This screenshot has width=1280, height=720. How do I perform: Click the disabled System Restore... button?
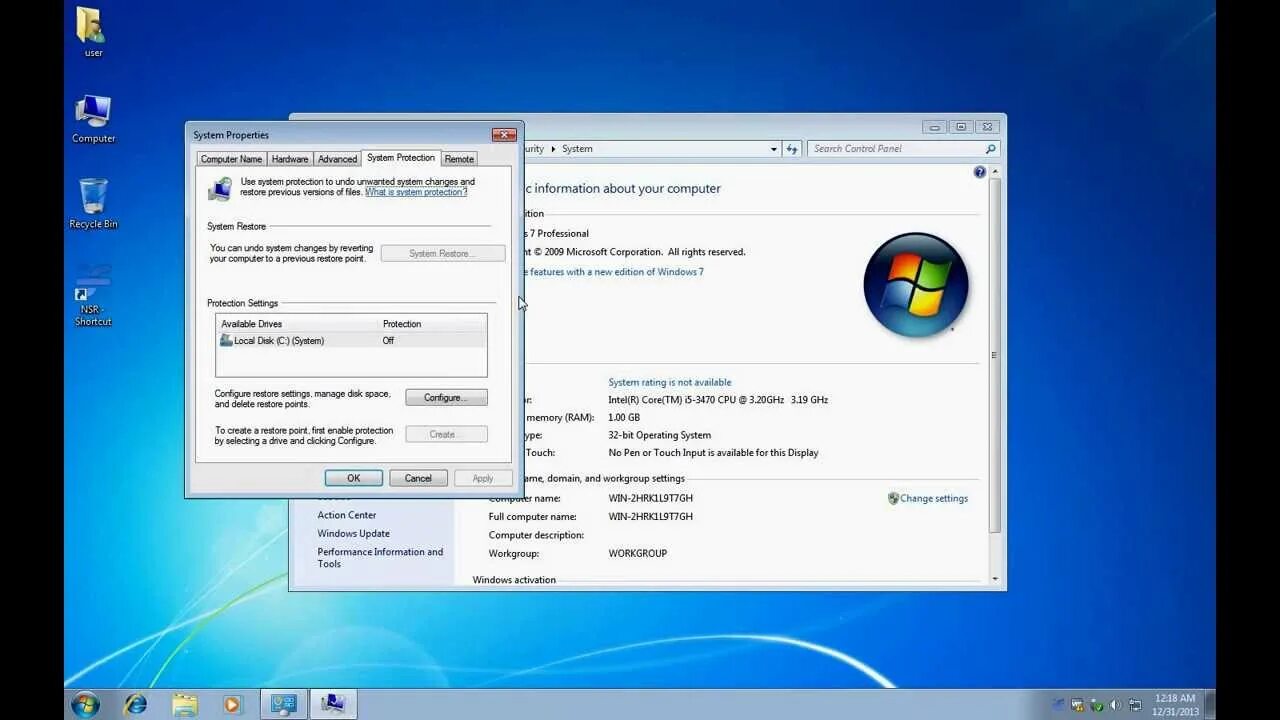(442, 254)
